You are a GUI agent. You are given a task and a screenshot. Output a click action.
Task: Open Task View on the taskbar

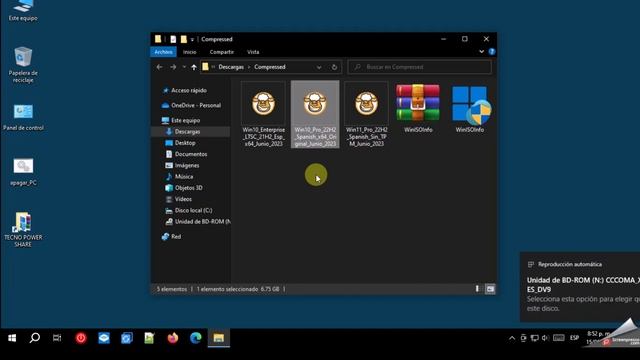click(57, 338)
